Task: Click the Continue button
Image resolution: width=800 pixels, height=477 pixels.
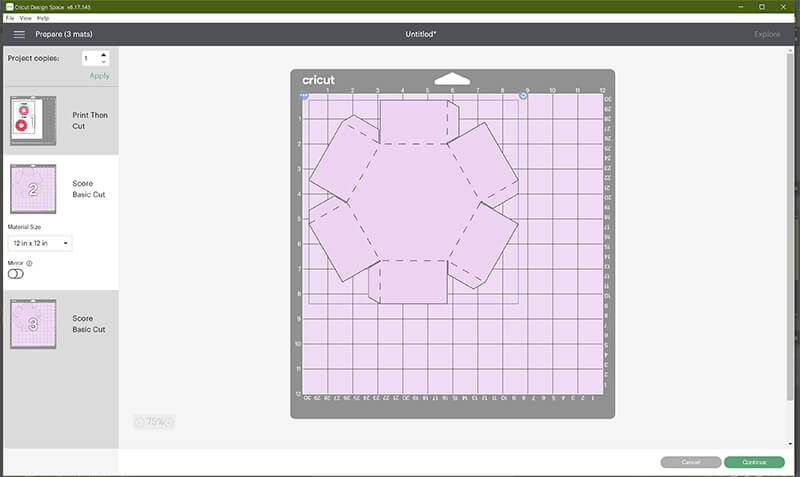Action: click(754, 462)
